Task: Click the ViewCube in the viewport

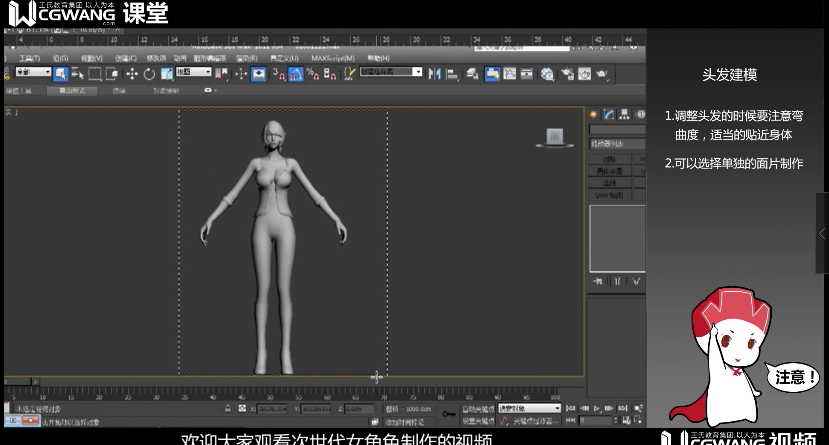Action: coord(554,137)
